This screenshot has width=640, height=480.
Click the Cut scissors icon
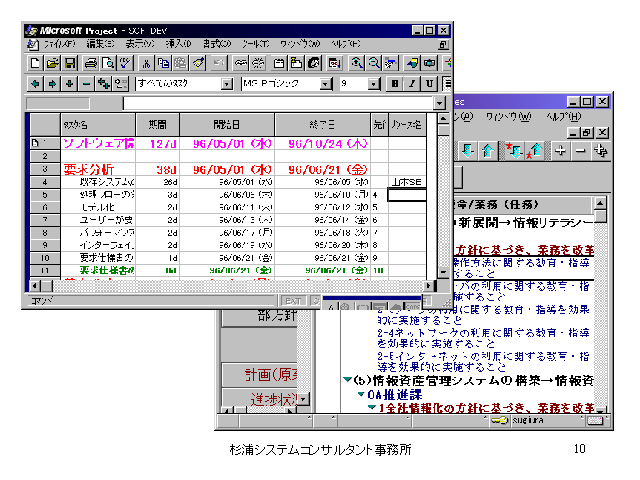click(147, 63)
